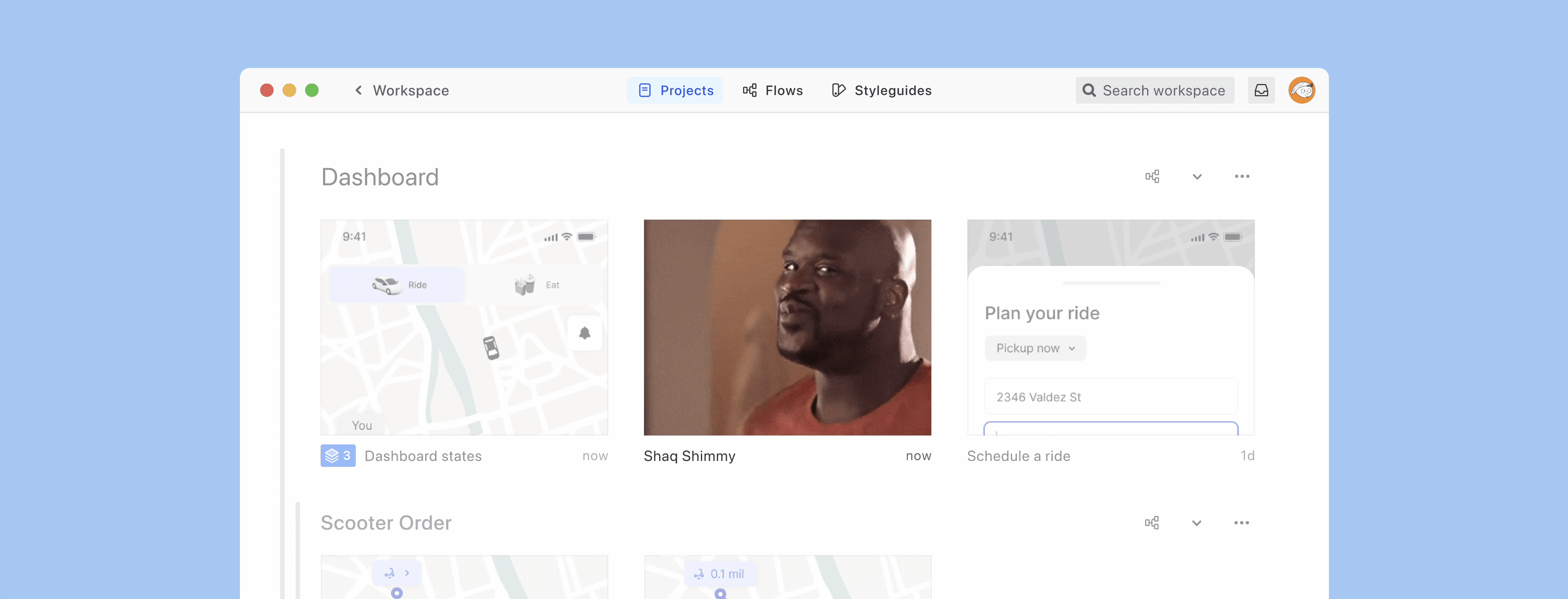Open flow view for Scooter Order section
The width and height of the screenshot is (1568, 599).
click(1152, 523)
